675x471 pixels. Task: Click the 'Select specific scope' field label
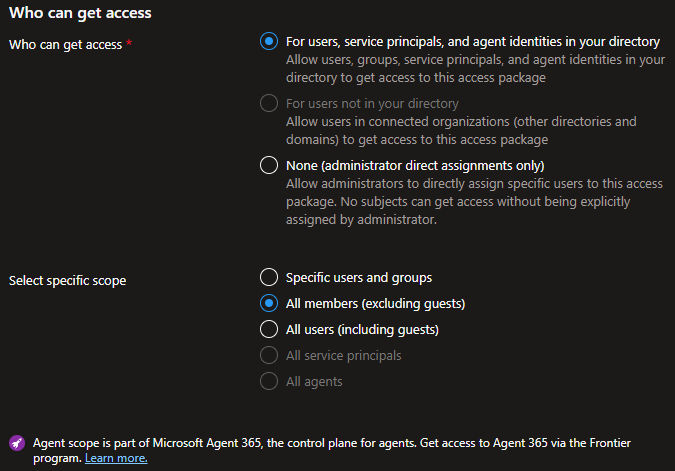click(x=68, y=281)
